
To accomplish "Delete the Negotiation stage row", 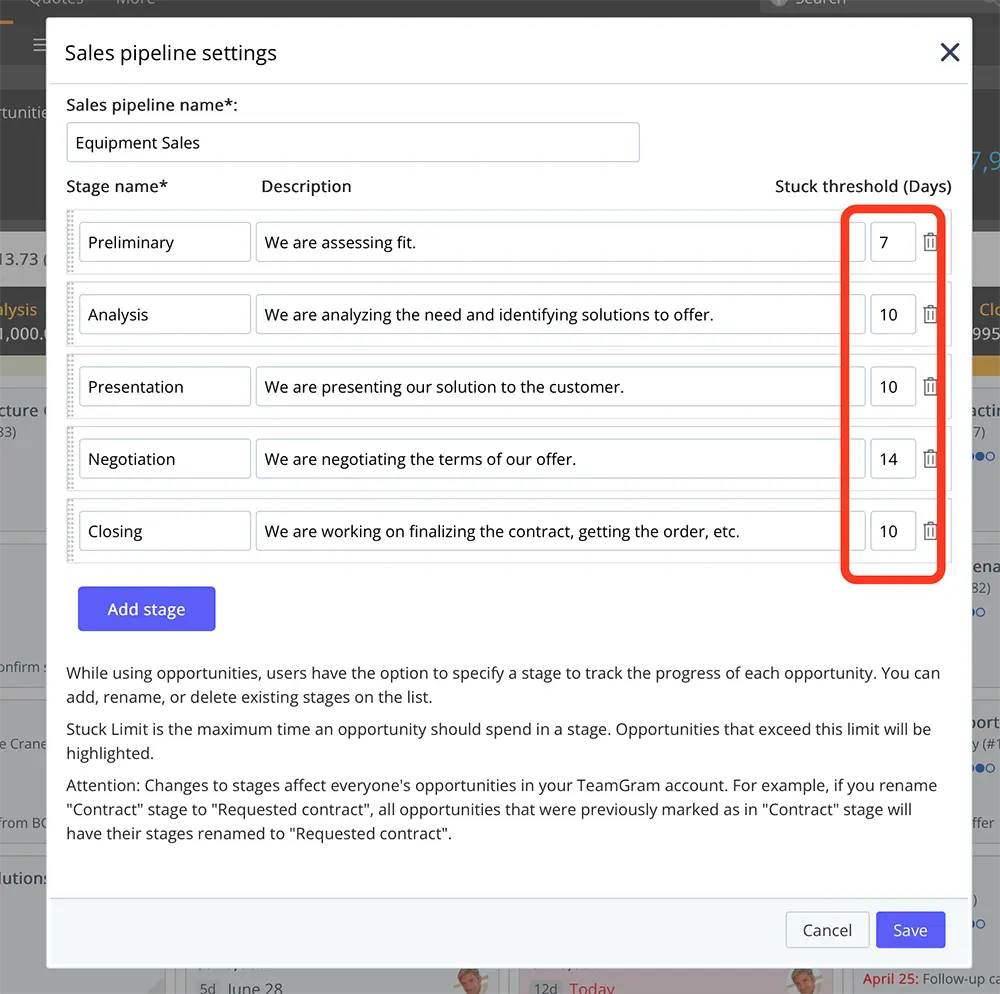I will [930, 459].
